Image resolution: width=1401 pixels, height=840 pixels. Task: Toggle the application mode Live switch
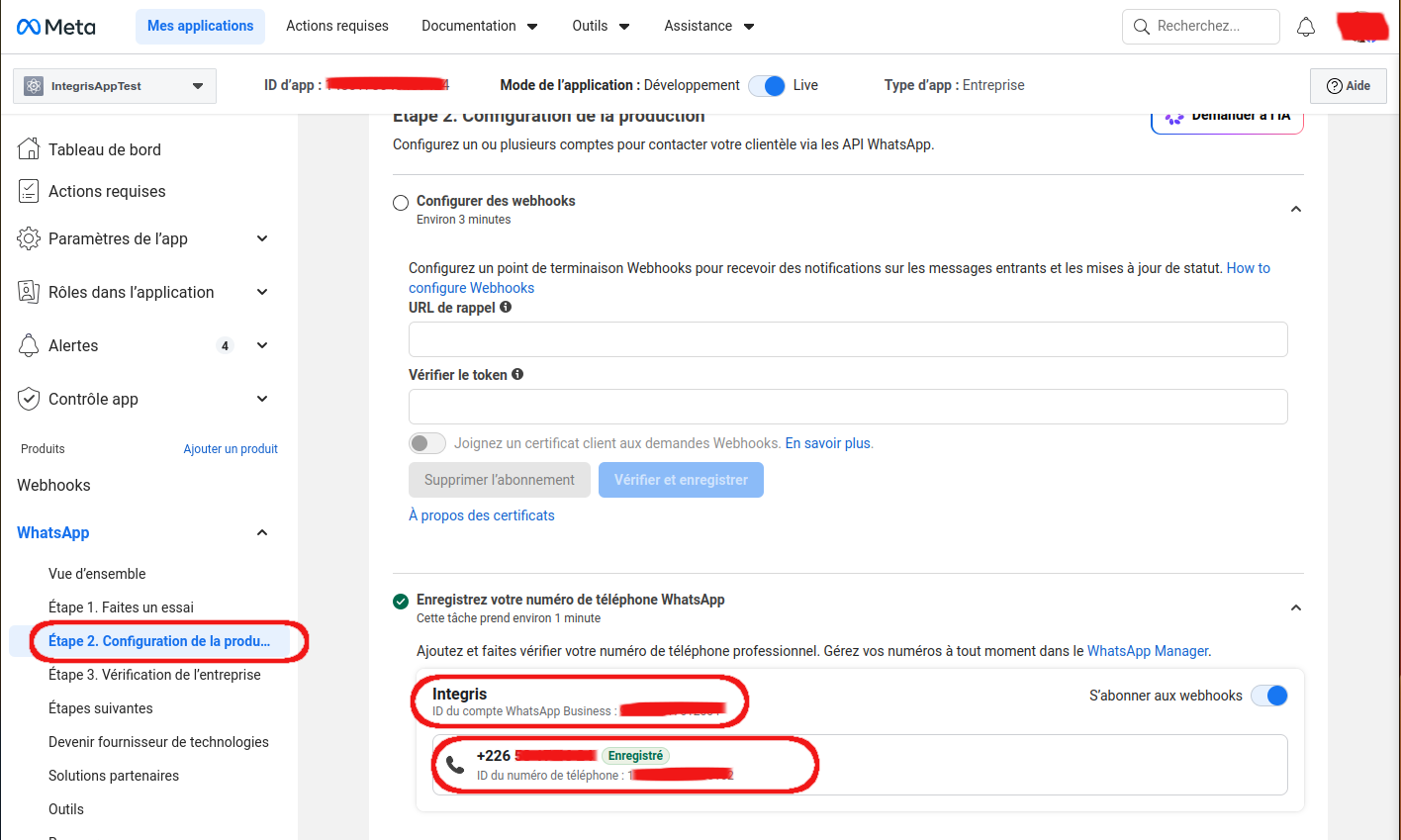point(767,86)
